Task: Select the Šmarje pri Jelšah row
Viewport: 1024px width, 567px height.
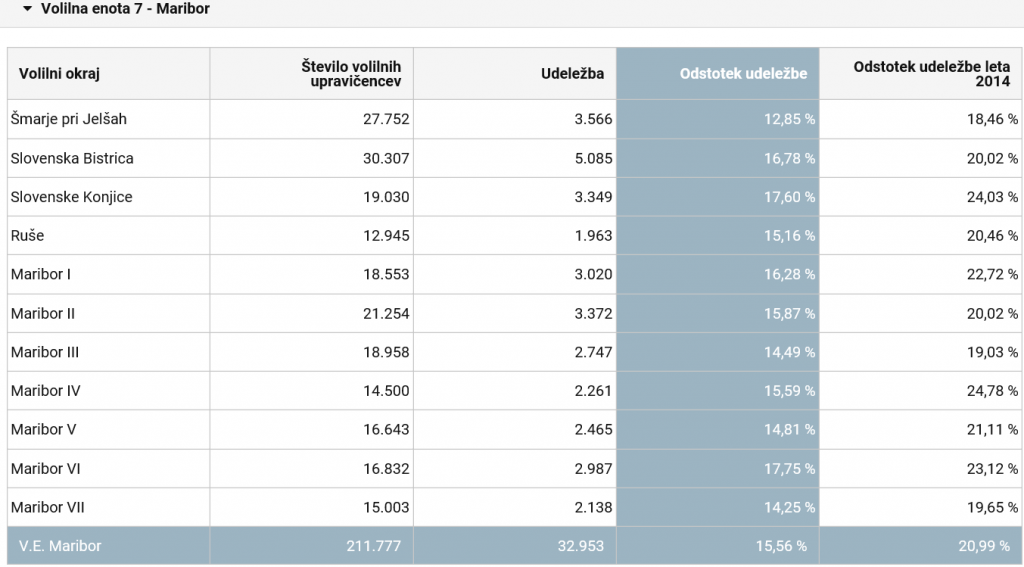Action: tap(515, 119)
